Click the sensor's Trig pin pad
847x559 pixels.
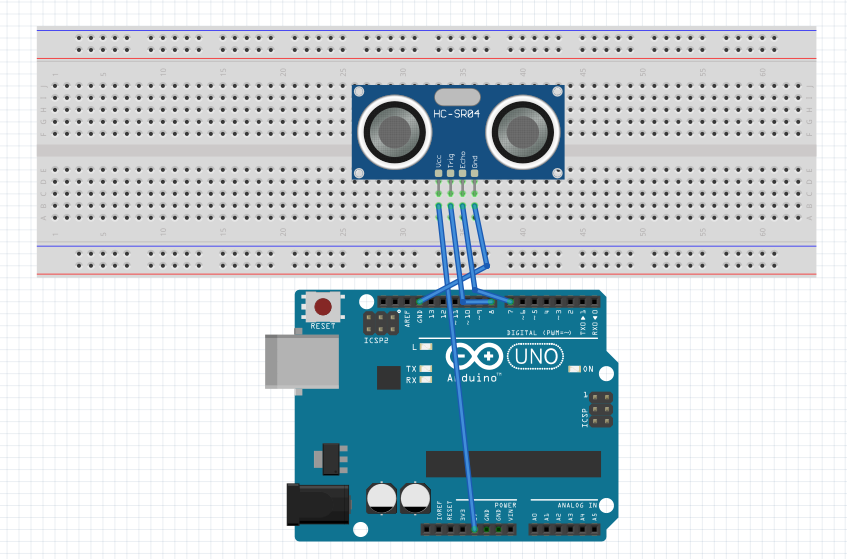(x=451, y=173)
